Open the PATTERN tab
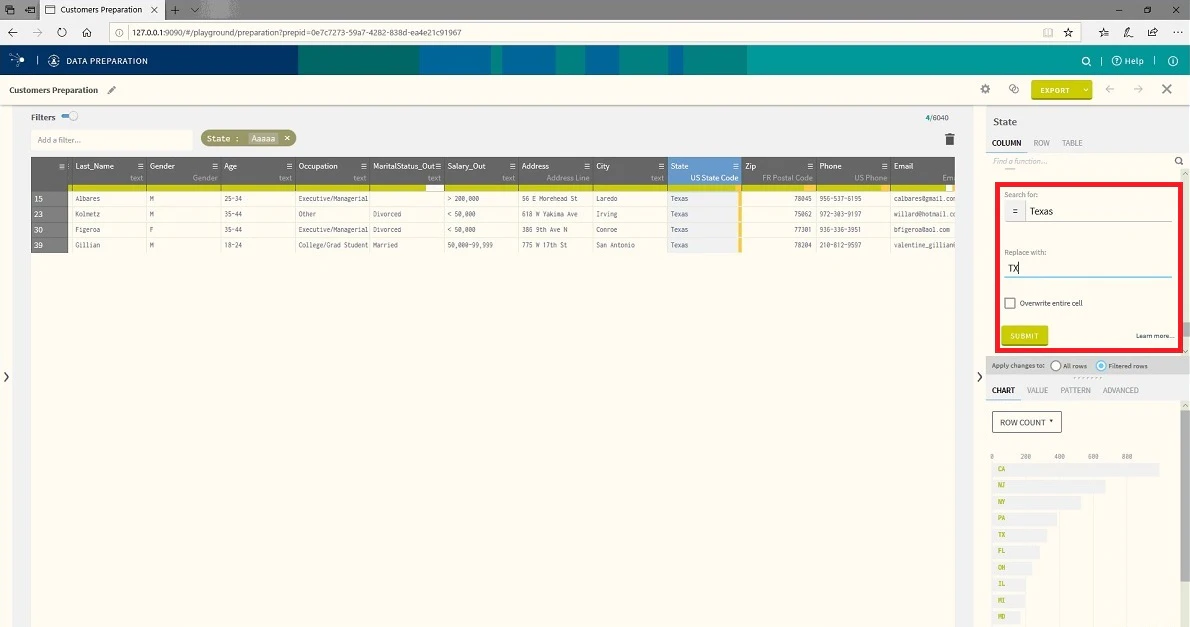 1075,390
